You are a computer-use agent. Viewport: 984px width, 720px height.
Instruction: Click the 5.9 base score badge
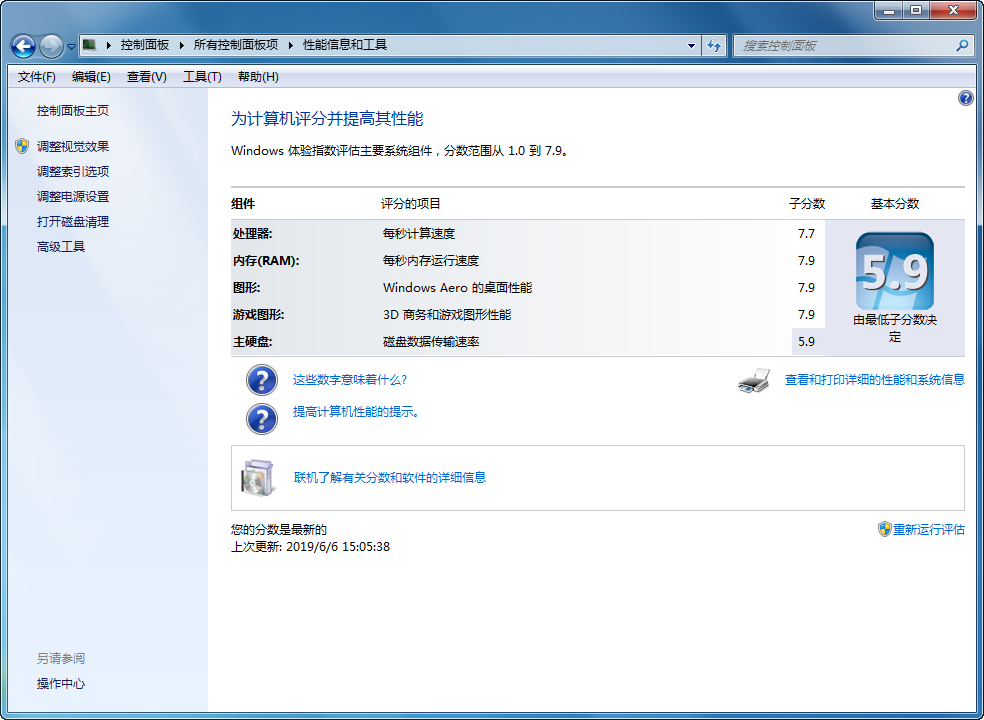(x=894, y=271)
